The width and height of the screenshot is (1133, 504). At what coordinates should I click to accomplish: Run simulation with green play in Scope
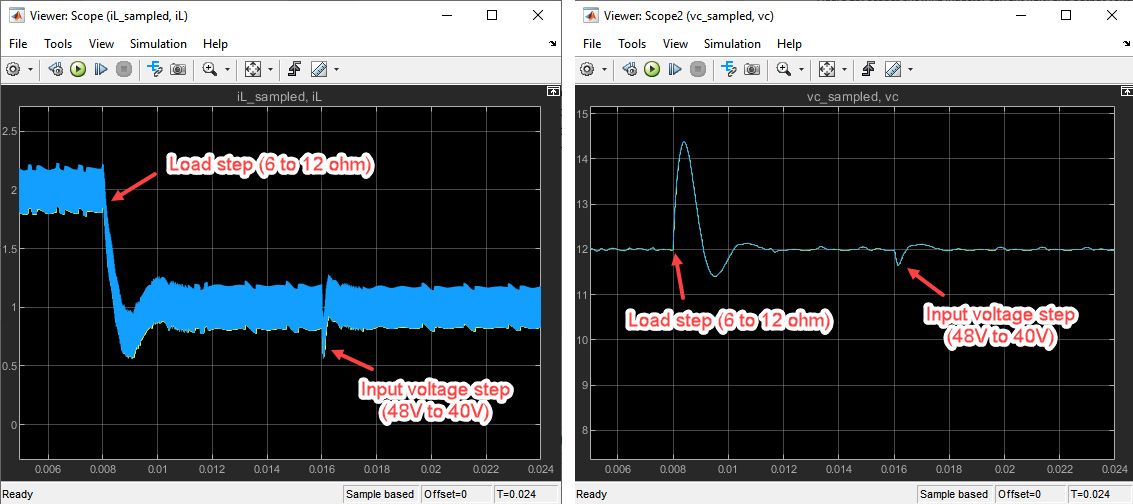pos(78,69)
